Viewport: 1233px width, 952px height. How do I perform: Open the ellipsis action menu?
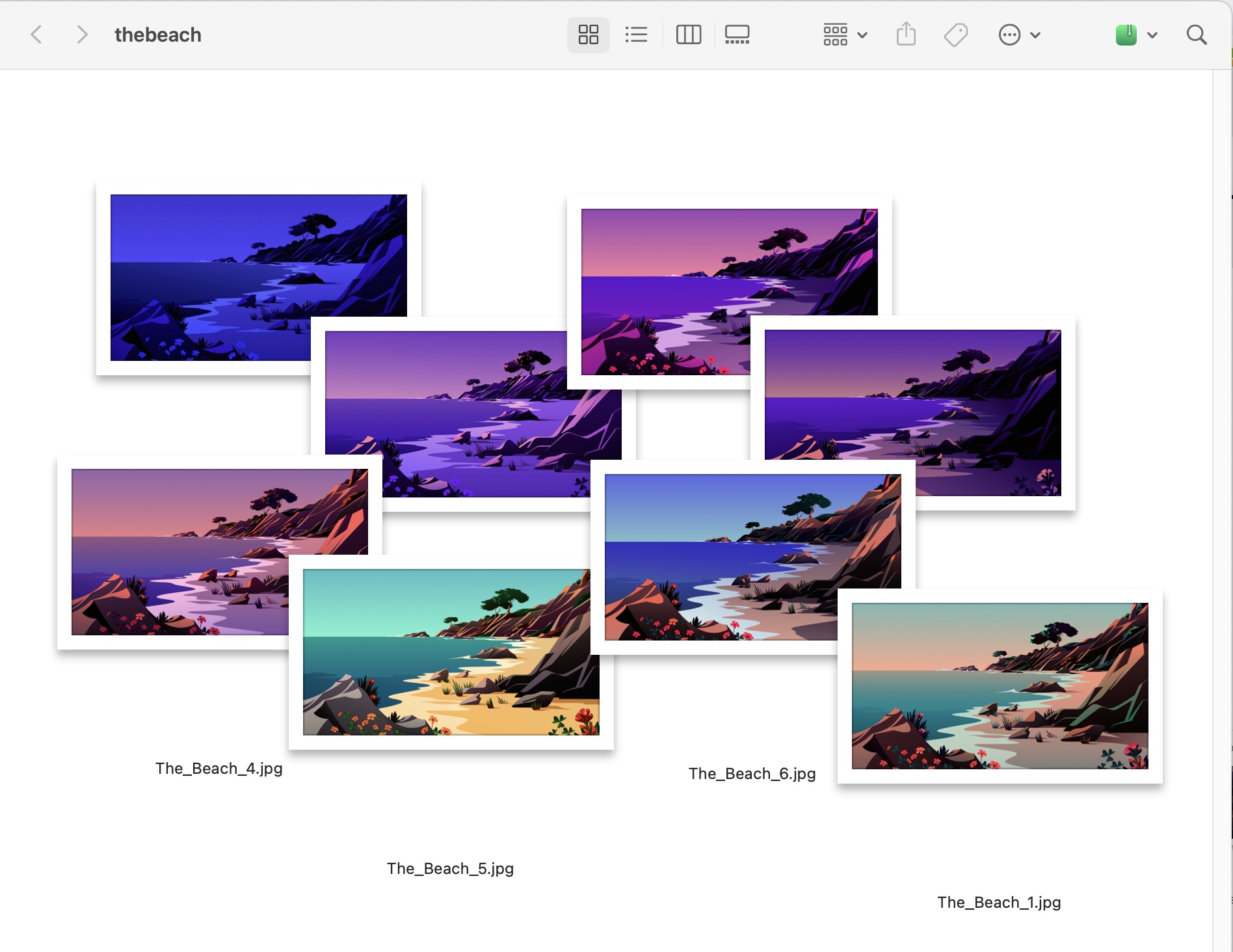(x=1019, y=34)
